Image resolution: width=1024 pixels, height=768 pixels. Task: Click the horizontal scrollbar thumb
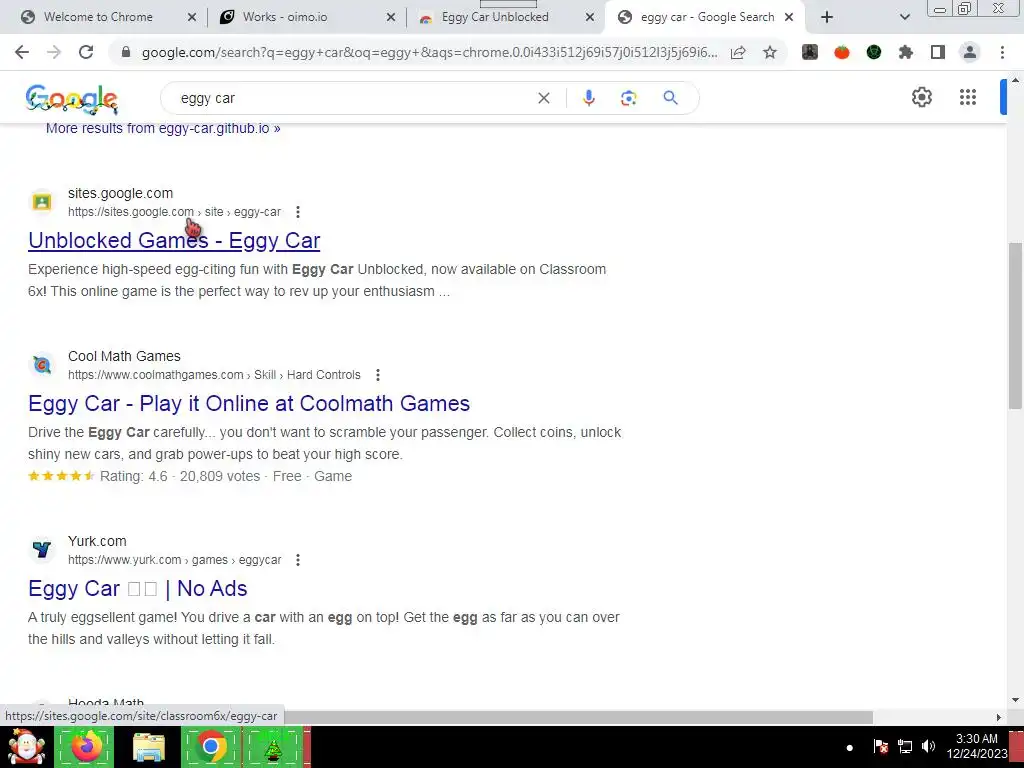(579, 717)
